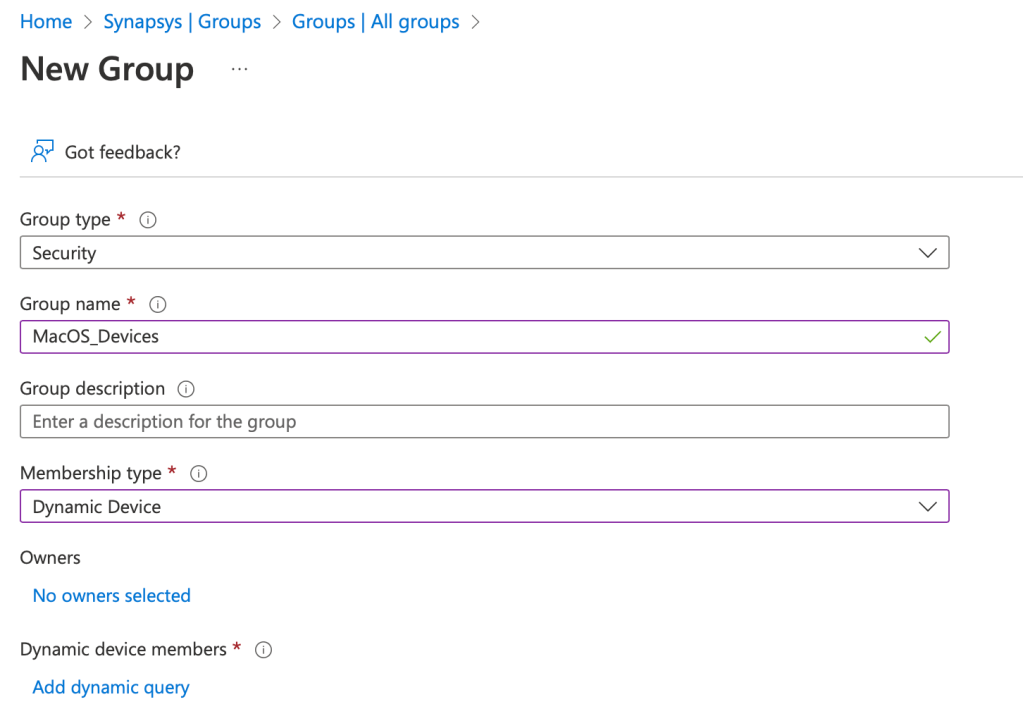
Task: Open the ellipsis menu beside New Group
Action: [x=239, y=69]
